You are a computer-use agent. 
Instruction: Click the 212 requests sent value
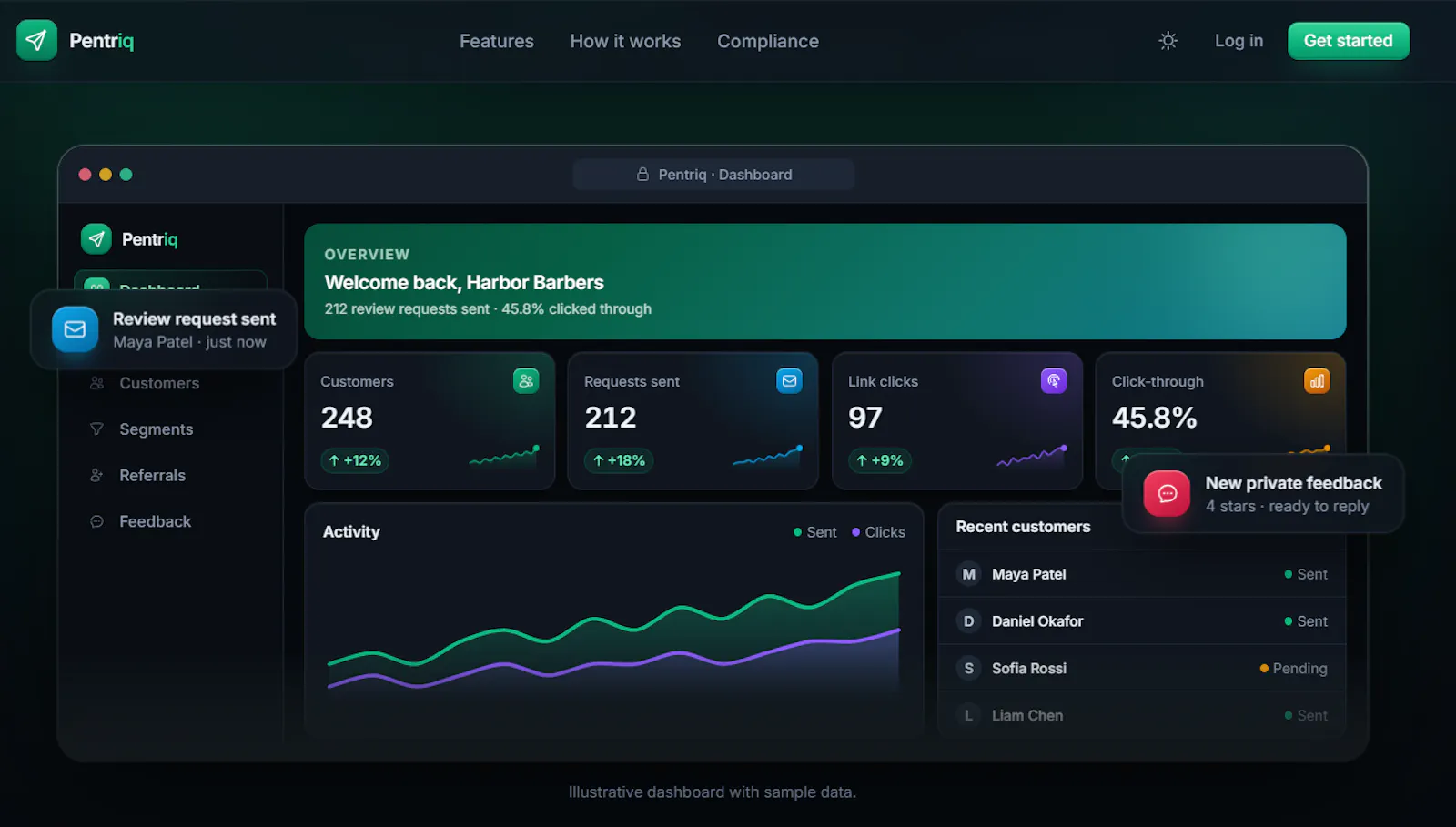611,418
